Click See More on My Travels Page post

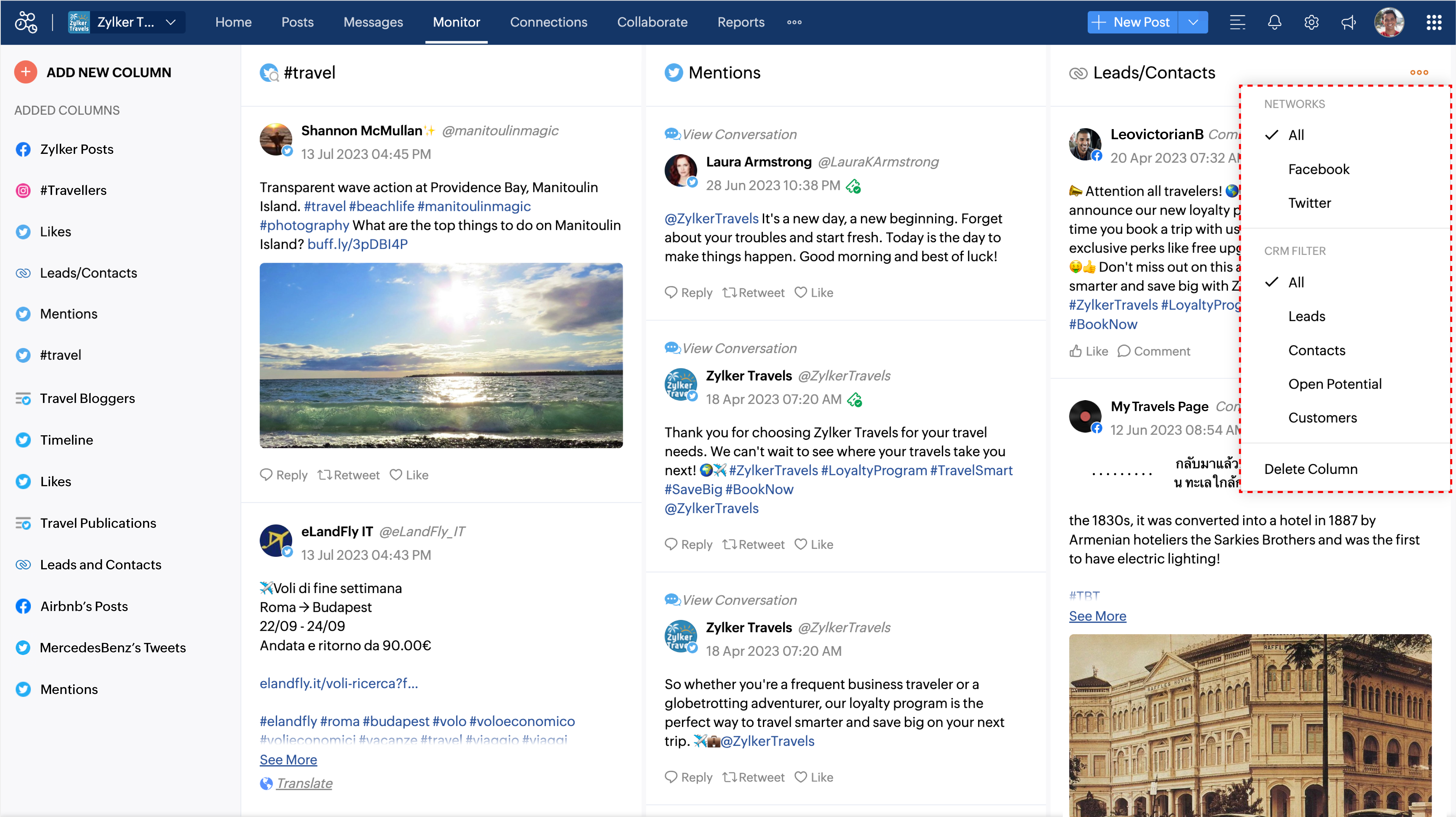point(1097,616)
